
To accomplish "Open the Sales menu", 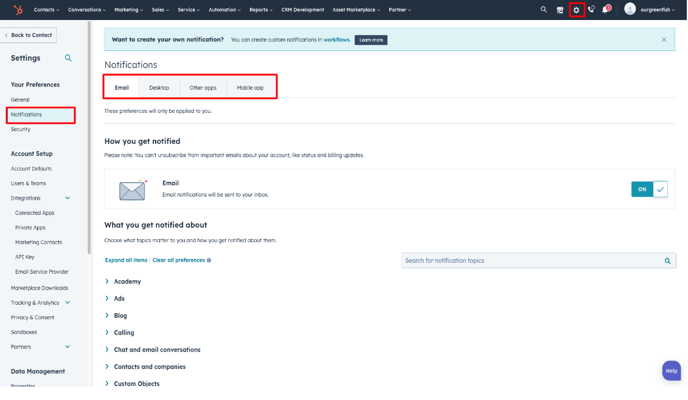I will pyautogui.click(x=160, y=10).
